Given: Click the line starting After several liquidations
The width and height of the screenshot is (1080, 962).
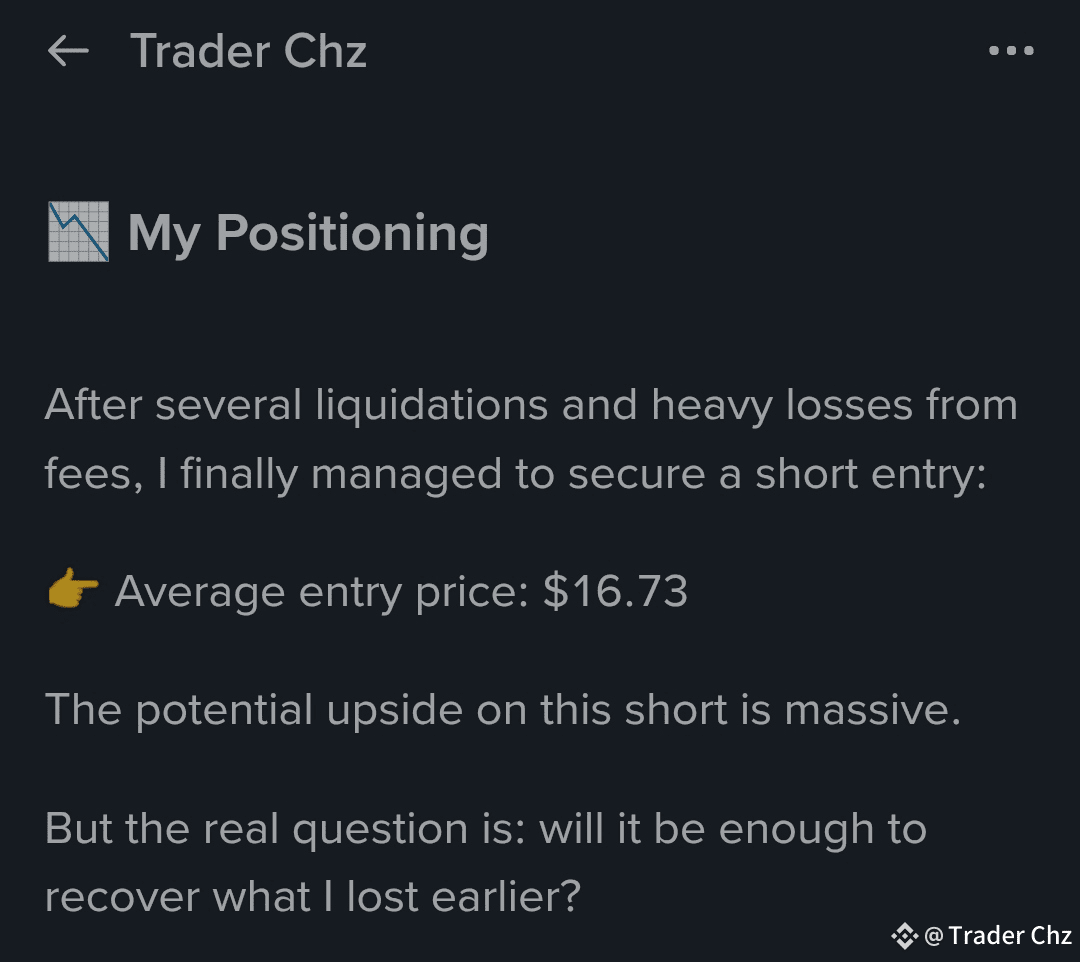Looking at the screenshot, I should click(531, 404).
